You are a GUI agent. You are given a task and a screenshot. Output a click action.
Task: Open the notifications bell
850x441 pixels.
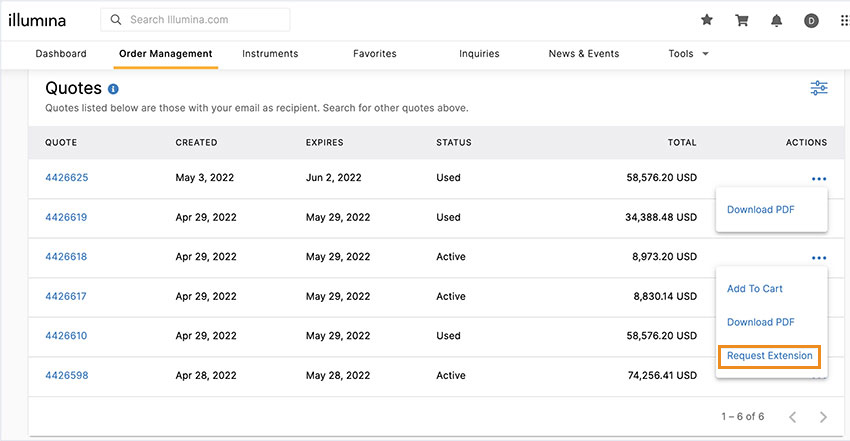click(777, 20)
